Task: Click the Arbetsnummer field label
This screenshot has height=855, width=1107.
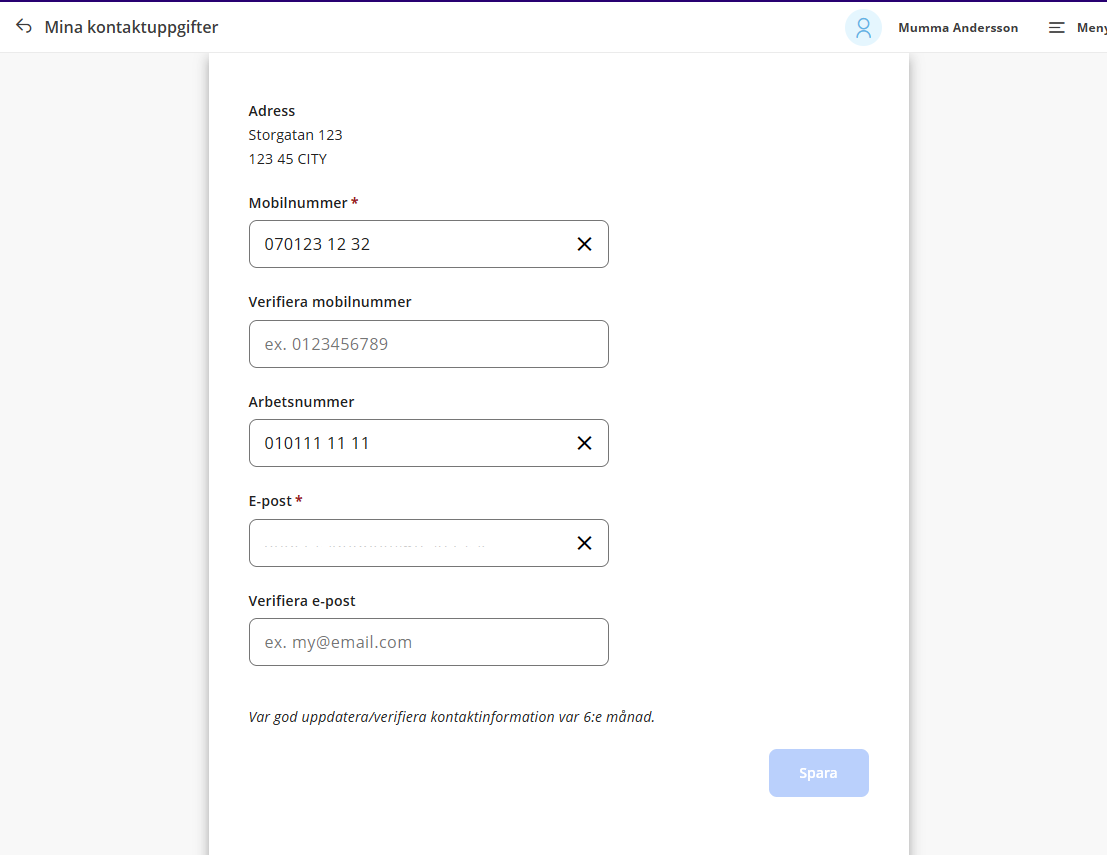Action: pyautogui.click(x=301, y=402)
